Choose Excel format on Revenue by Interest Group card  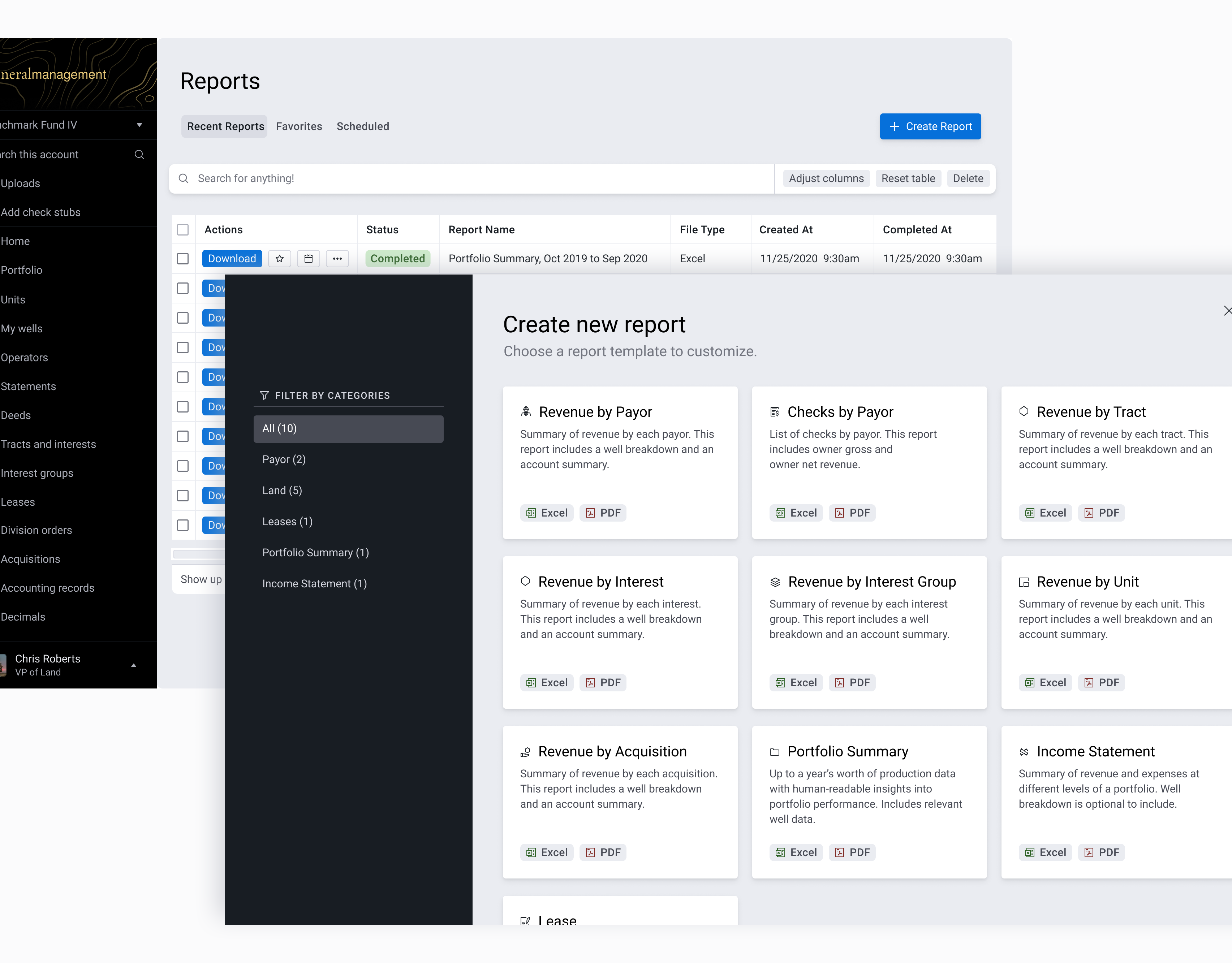pyautogui.click(x=796, y=683)
